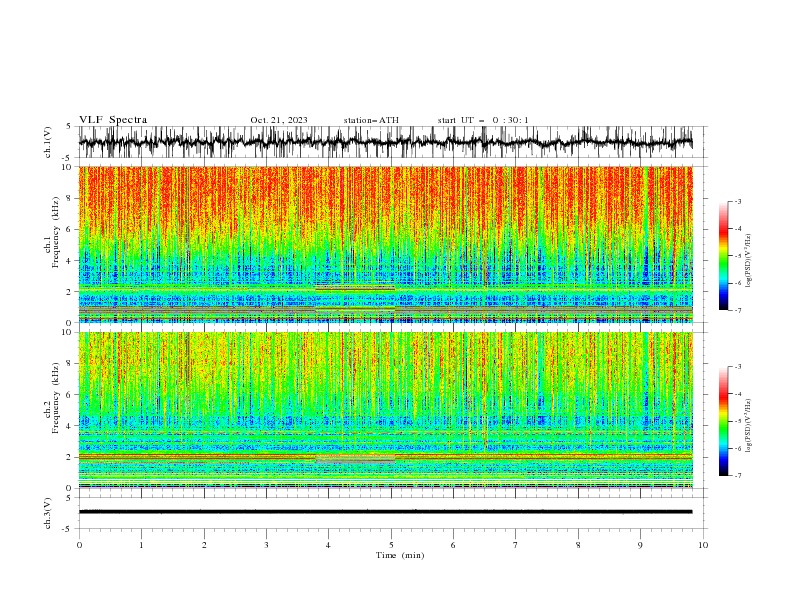
Task: Click lower colorbar "log(PSD)(V²/Hz)" label
Action: tap(748, 425)
